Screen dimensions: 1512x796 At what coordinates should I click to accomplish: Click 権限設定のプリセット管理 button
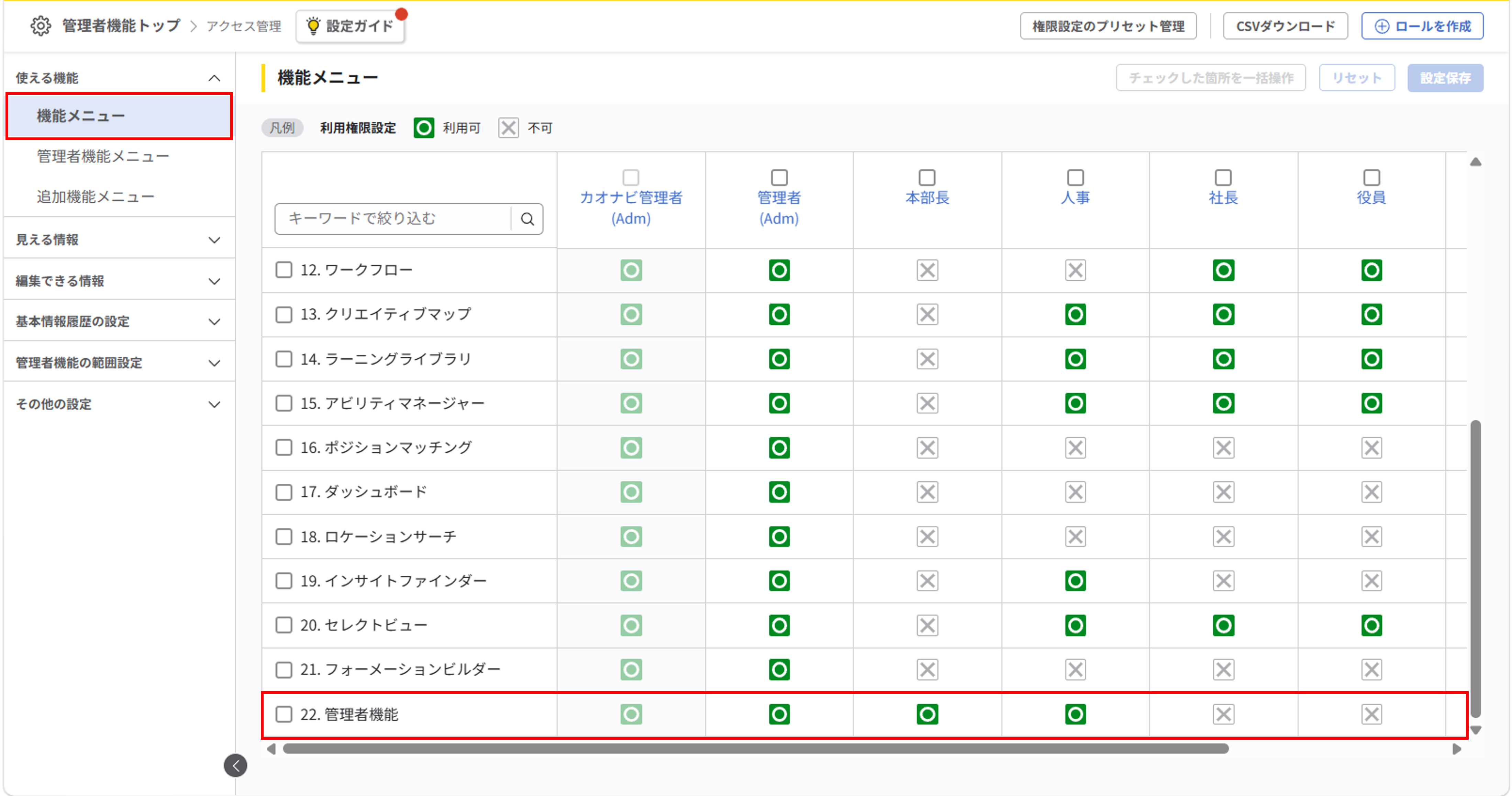click(1108, 26)
